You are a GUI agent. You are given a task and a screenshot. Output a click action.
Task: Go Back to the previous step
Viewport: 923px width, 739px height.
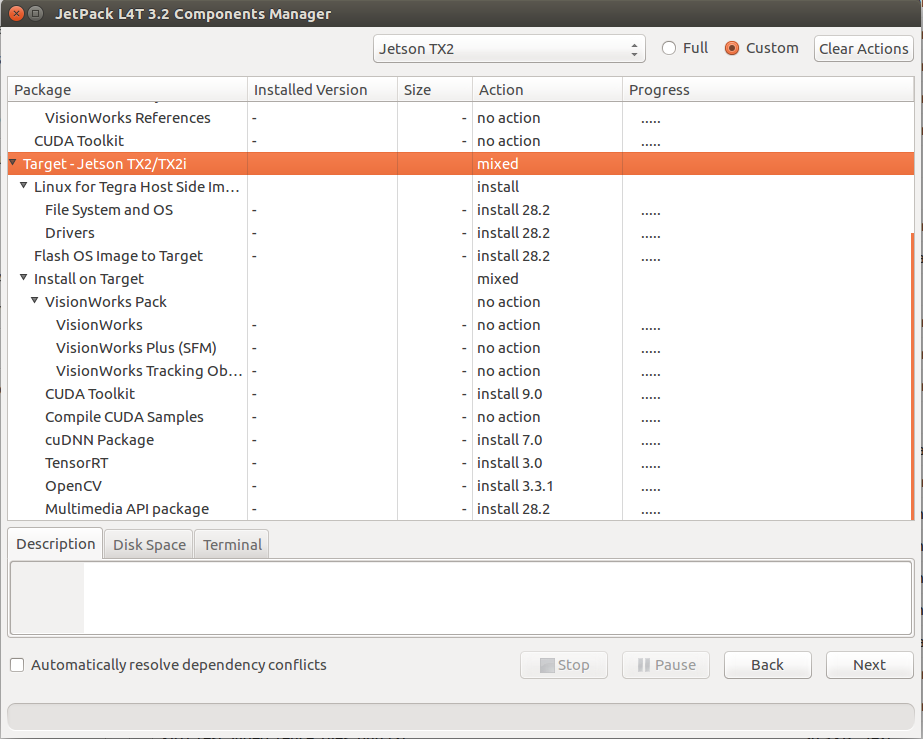coord(768,665)
